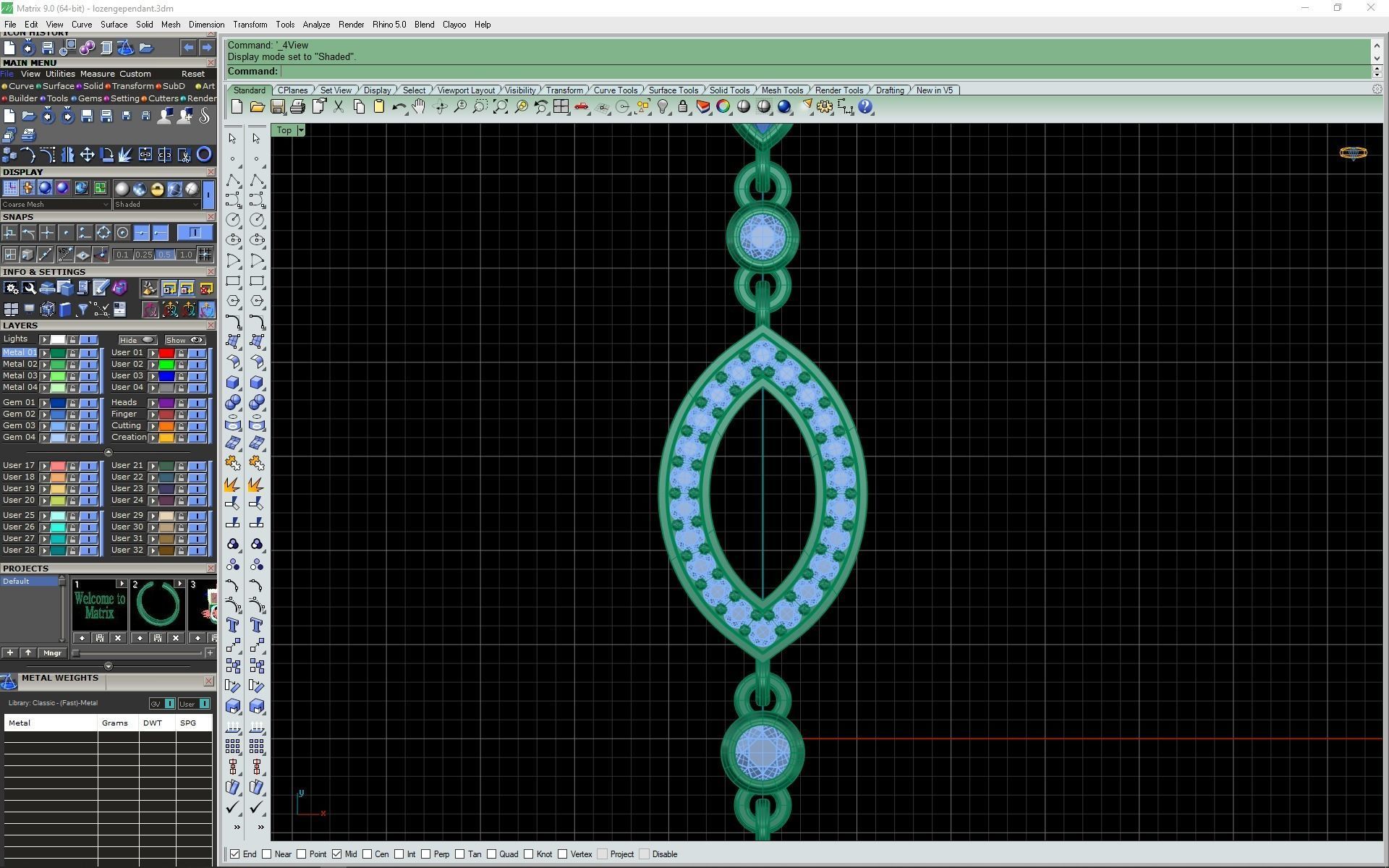Click the Save floppy disk icon in Standard toolbar
The height and width of the screenshot is (868, 1389).
pyautogui.click(x=277, y=107)
